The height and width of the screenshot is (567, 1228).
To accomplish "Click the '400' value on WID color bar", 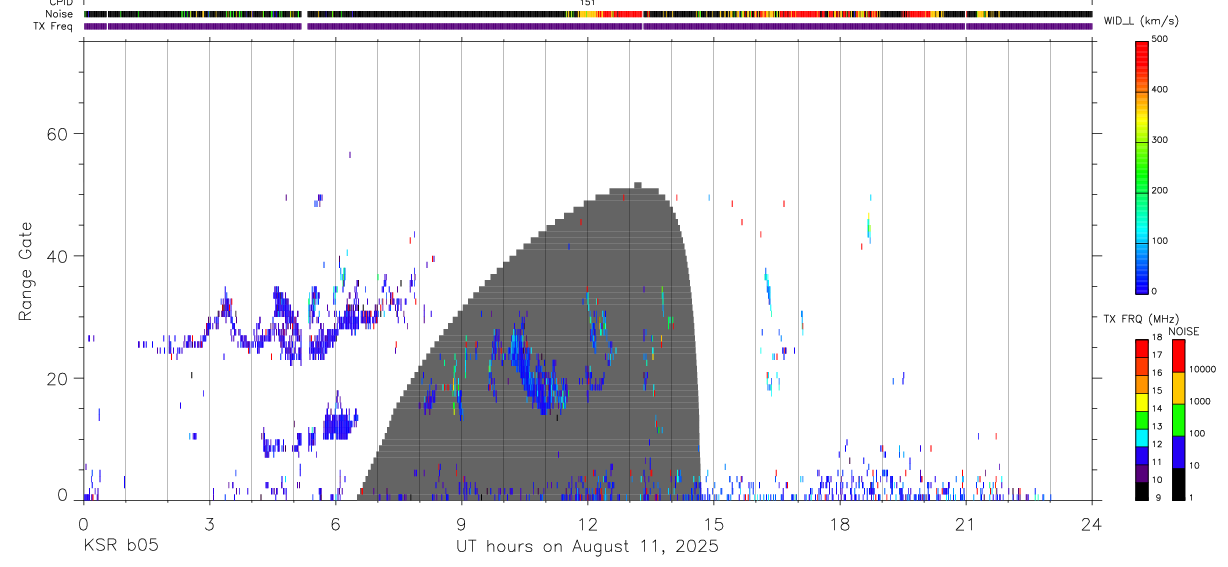I will click(x=1160, y=90).
